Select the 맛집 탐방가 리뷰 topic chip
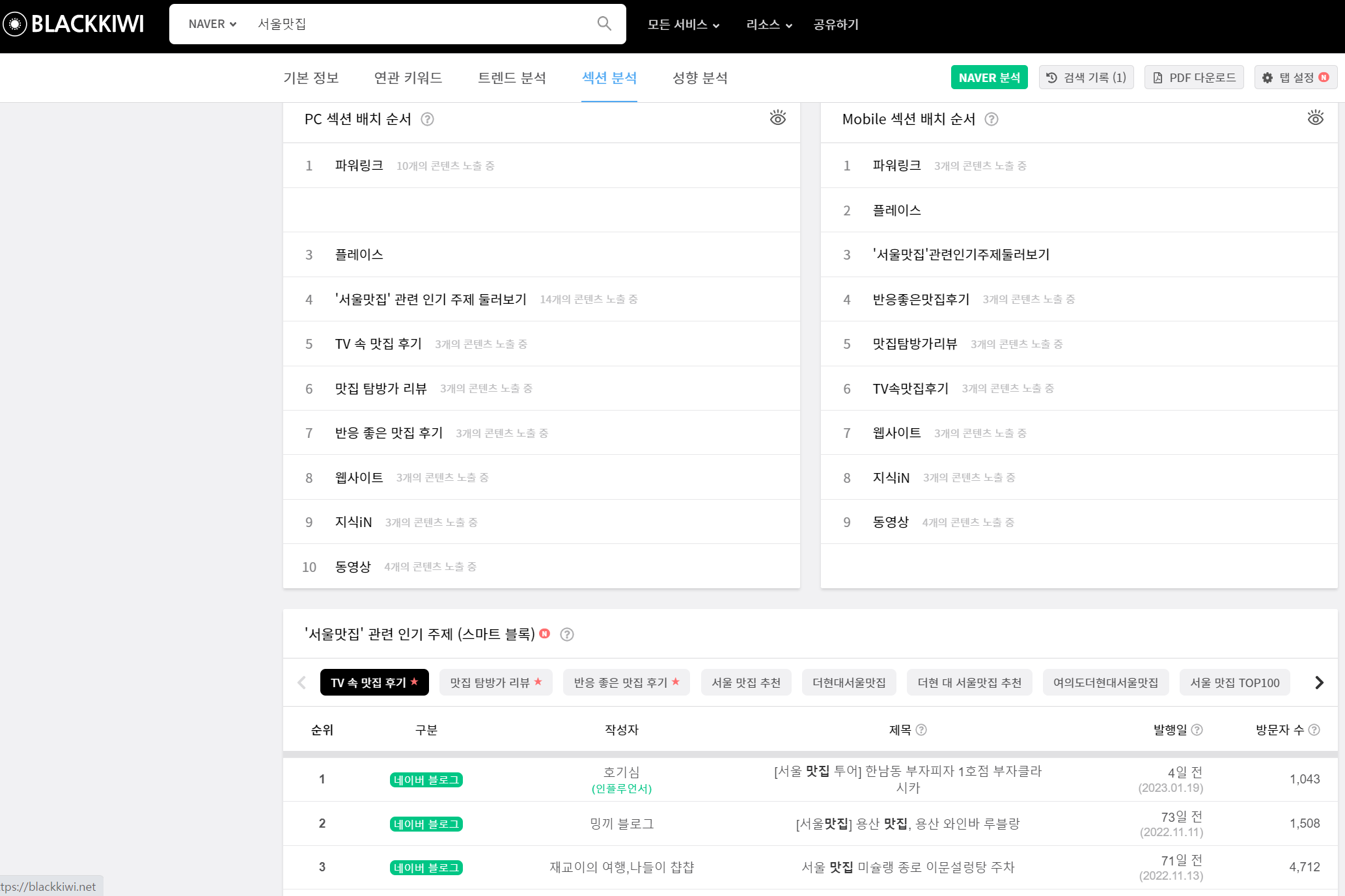This screenshot has height=896, width=1345. pos(495,683)
